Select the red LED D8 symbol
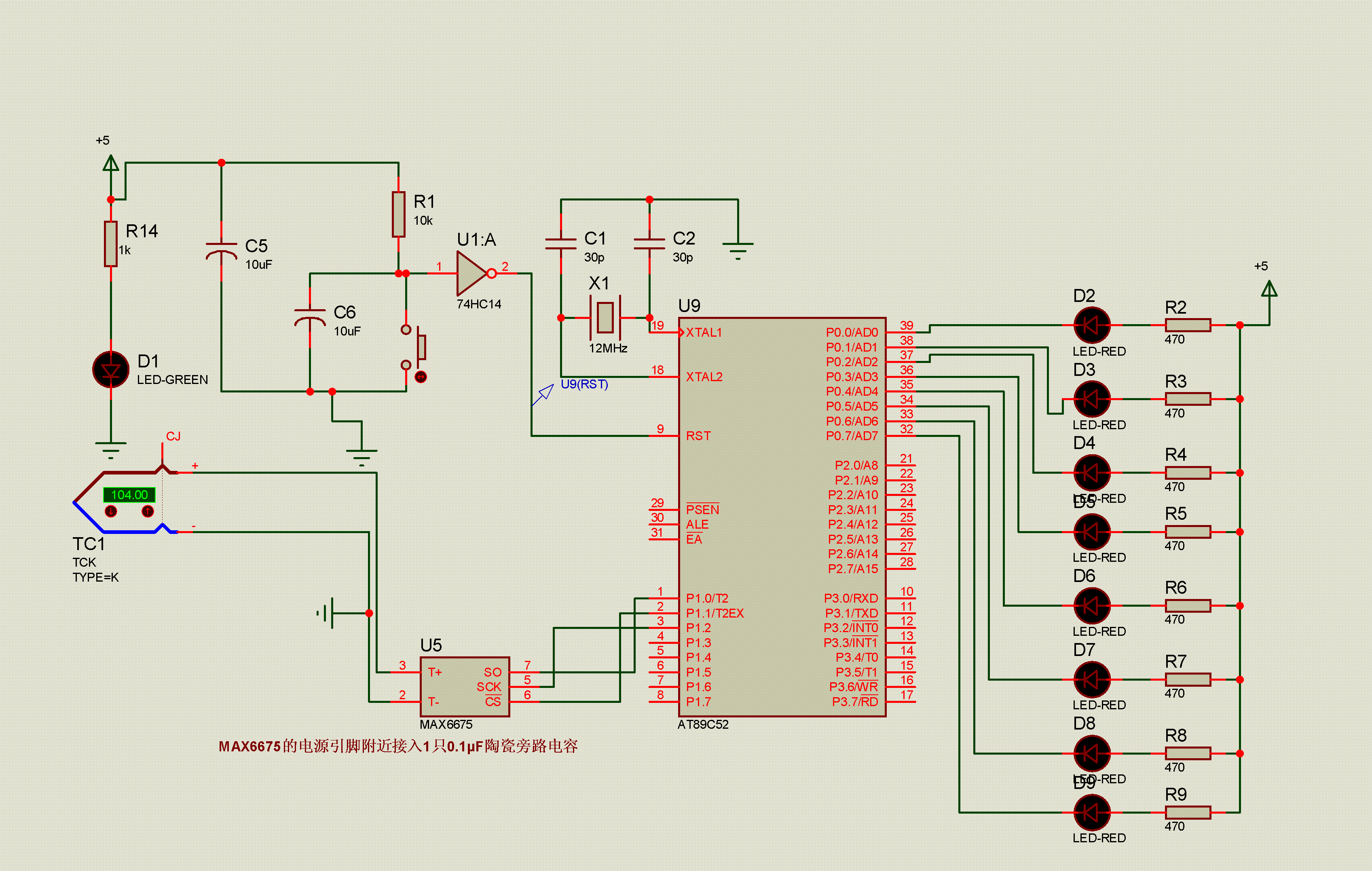 [1092, 753]
